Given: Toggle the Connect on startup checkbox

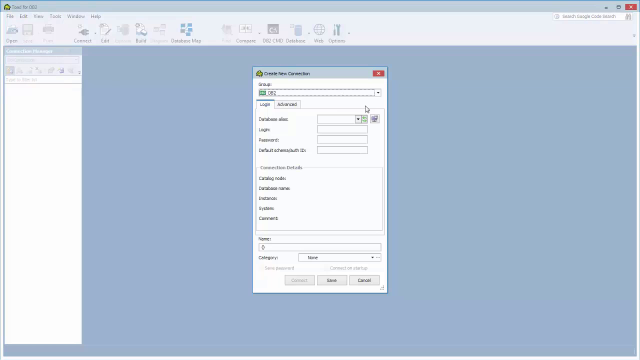Looking at the screenshot, I should (x=327, y=268).
